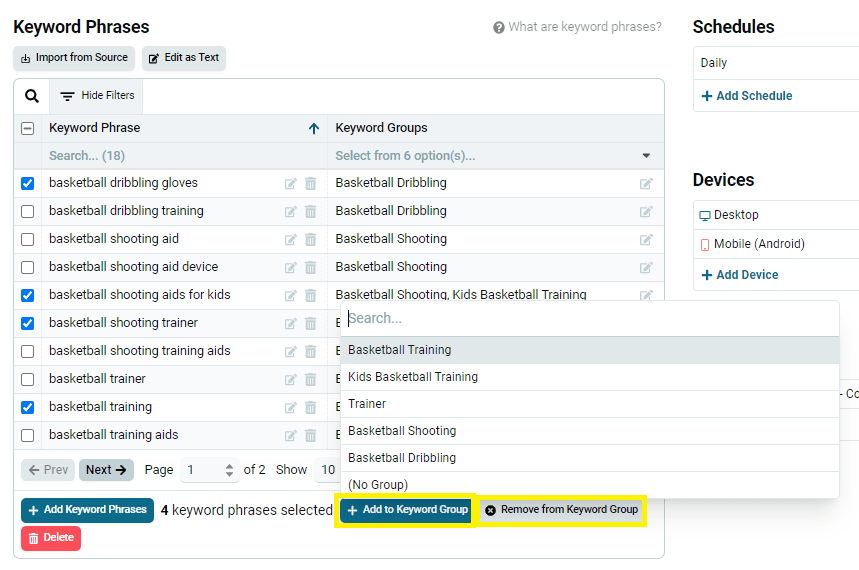Delete the selected keyword phrases
The height and width of the screenshot is (570, 859).
[51, 538]
